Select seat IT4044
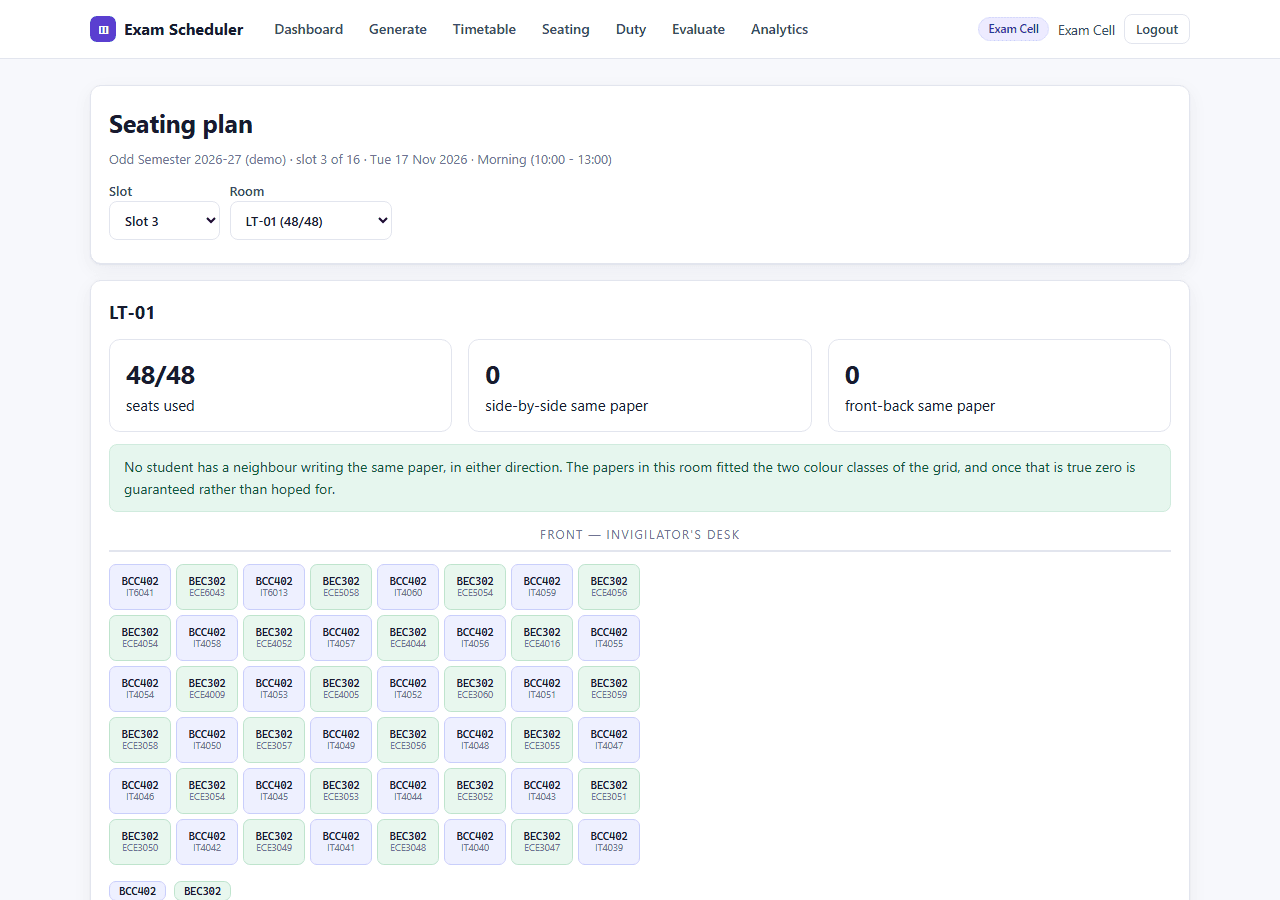 click(408, 791)
